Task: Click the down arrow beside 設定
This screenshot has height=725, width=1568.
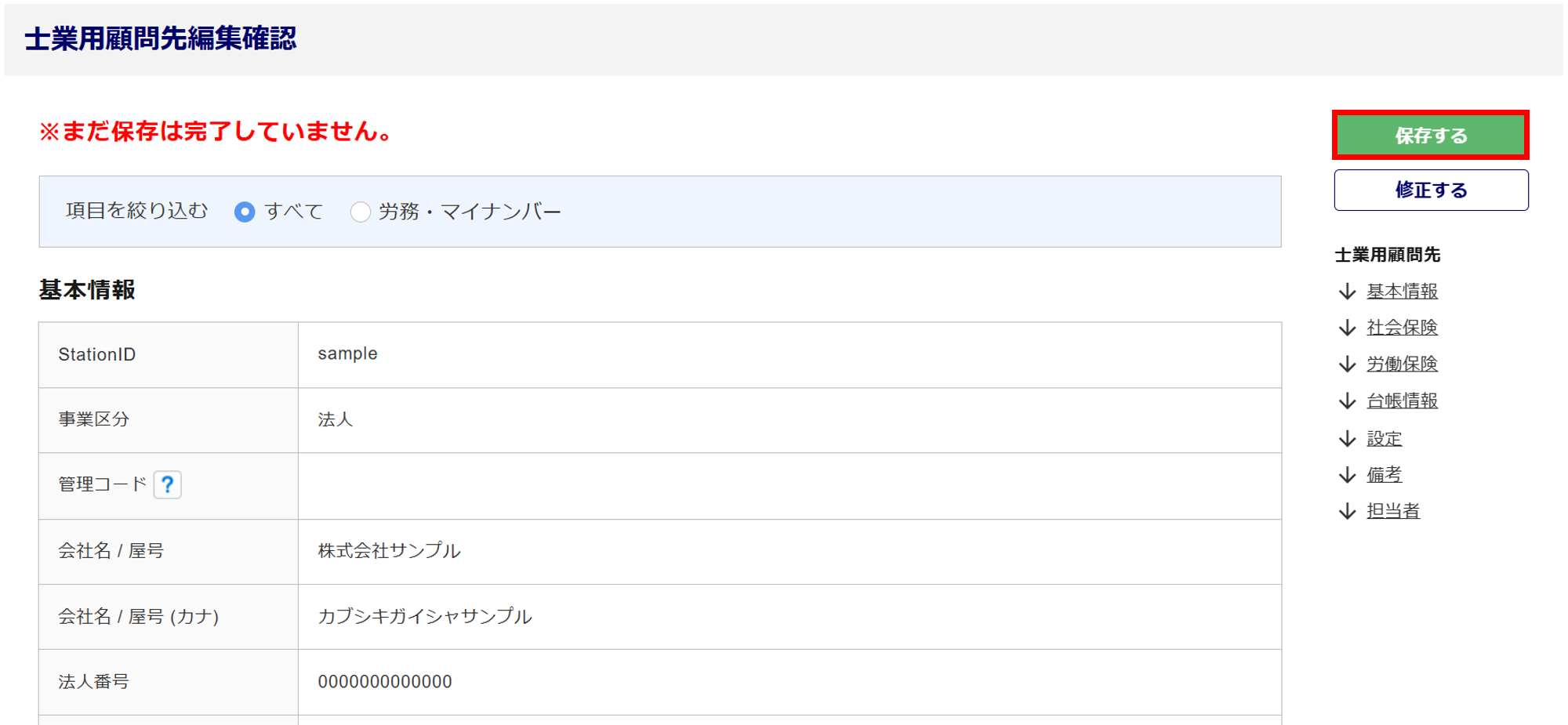Action: (x=1347, y=438)
